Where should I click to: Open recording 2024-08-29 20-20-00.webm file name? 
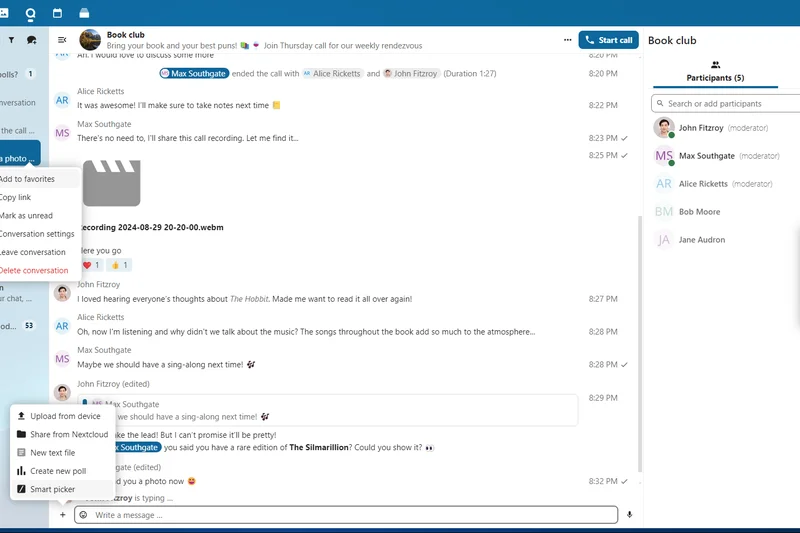152,227
